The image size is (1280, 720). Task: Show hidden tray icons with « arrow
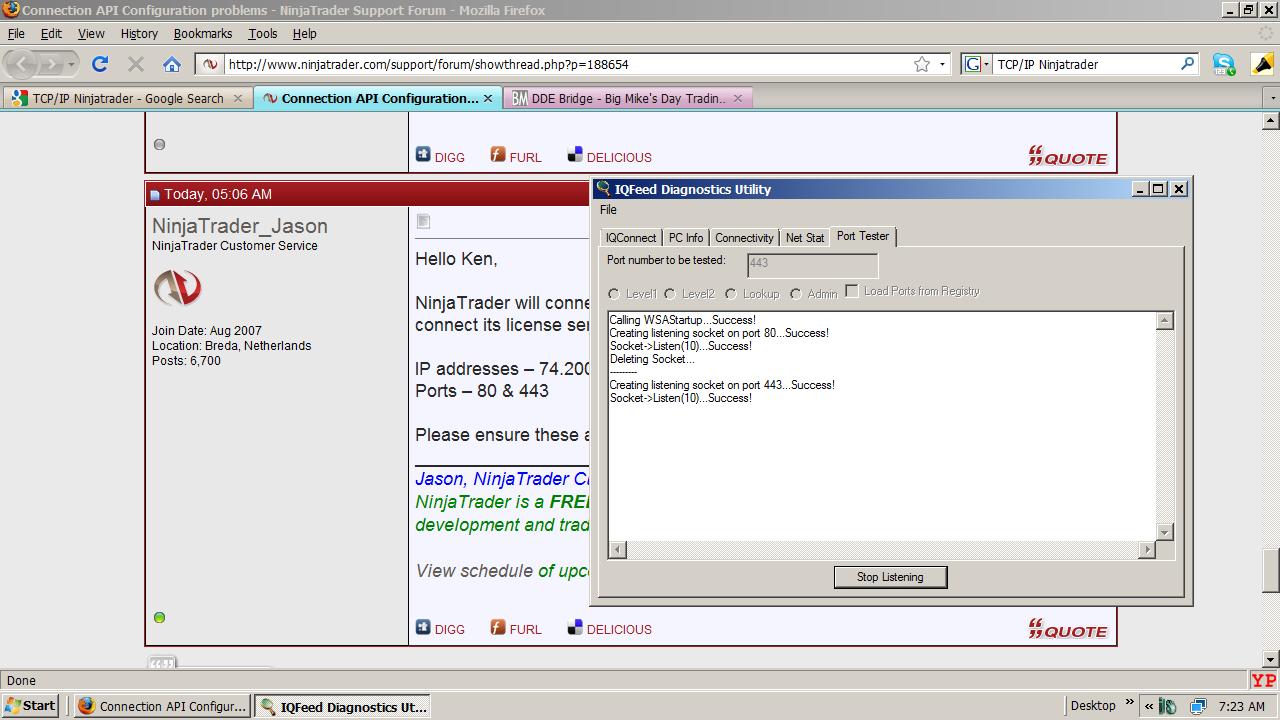point(1149,706)
